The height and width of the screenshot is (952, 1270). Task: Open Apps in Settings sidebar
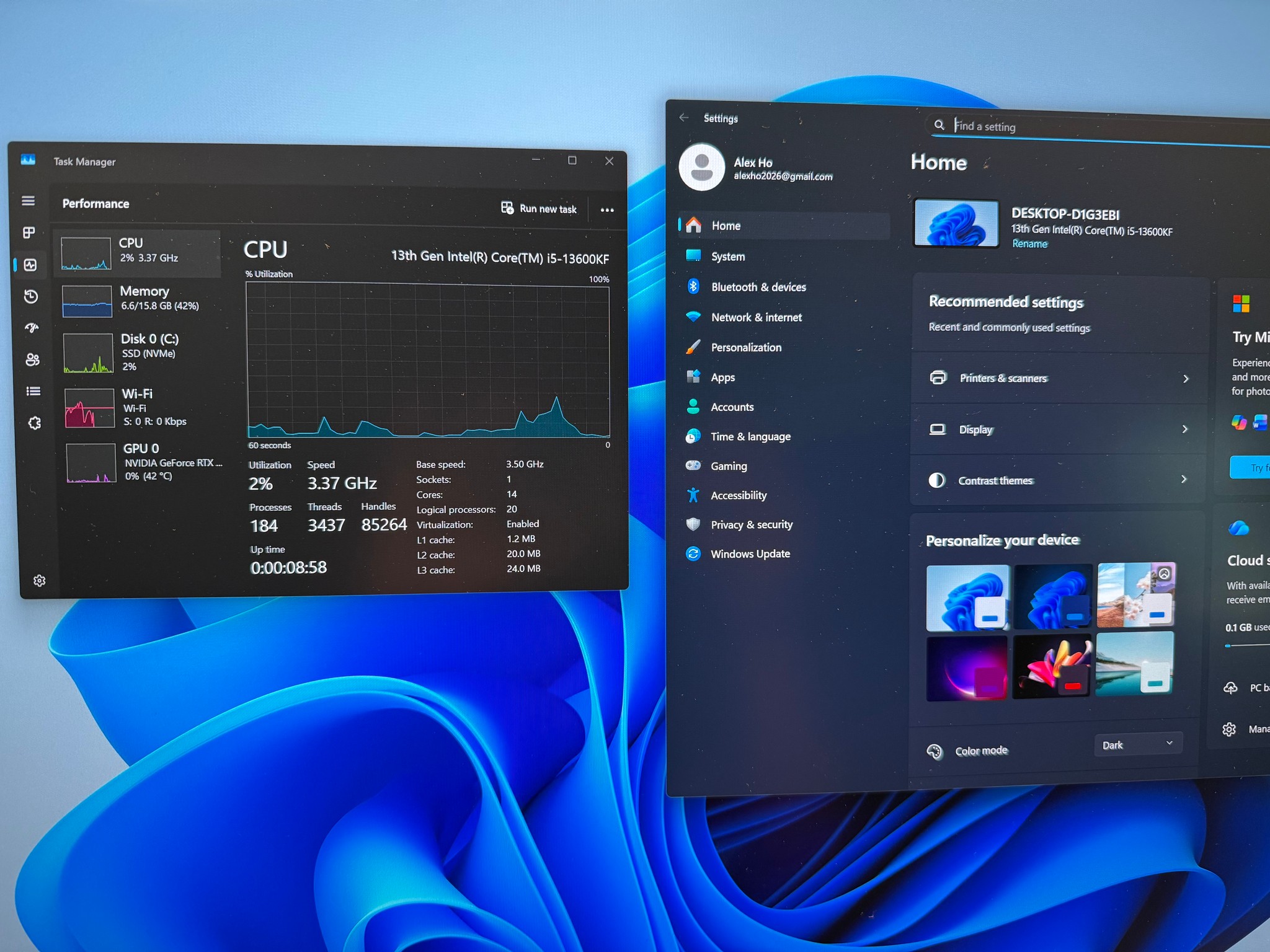(x=784, y=377)
